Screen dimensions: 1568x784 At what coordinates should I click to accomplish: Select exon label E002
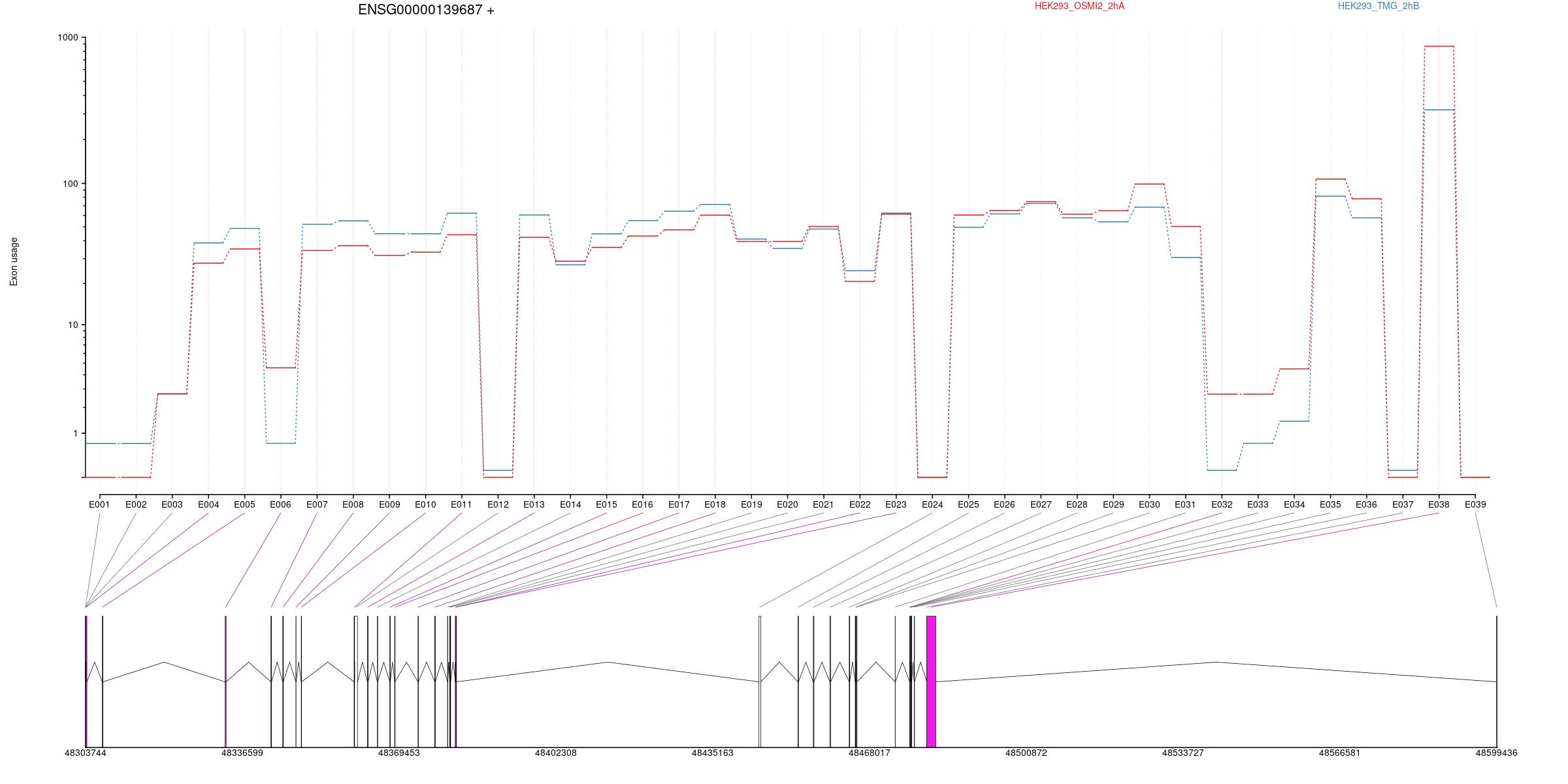136,504
